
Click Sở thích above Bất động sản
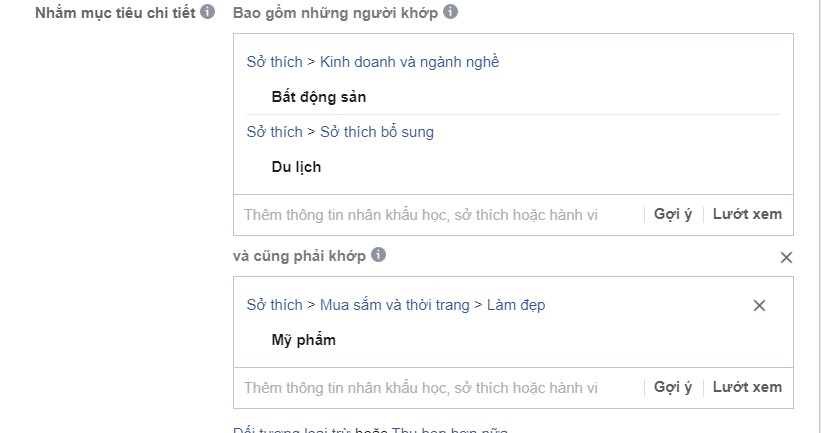tap(274, 62)
